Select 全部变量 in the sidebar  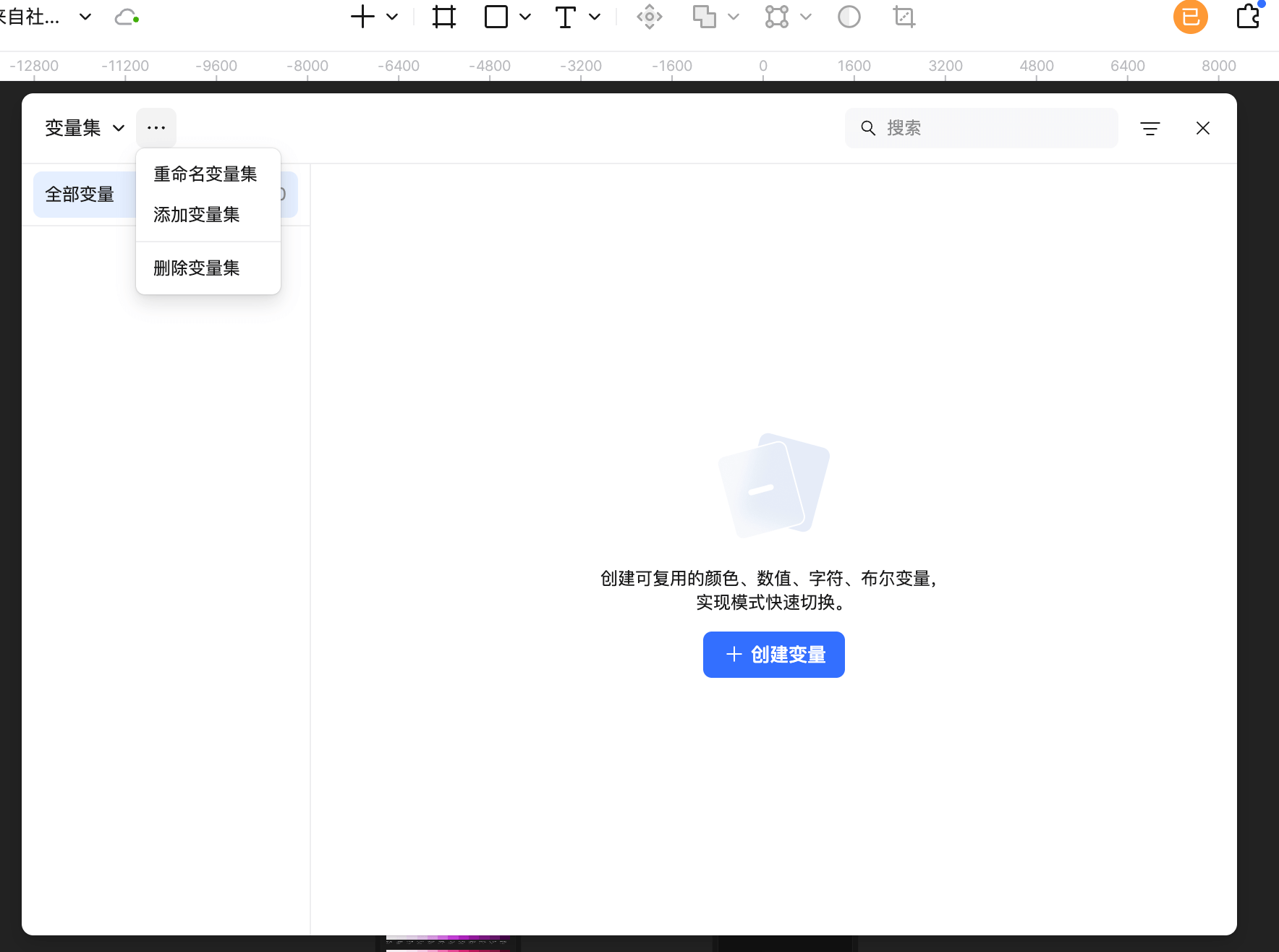click(x=80, y=194)
